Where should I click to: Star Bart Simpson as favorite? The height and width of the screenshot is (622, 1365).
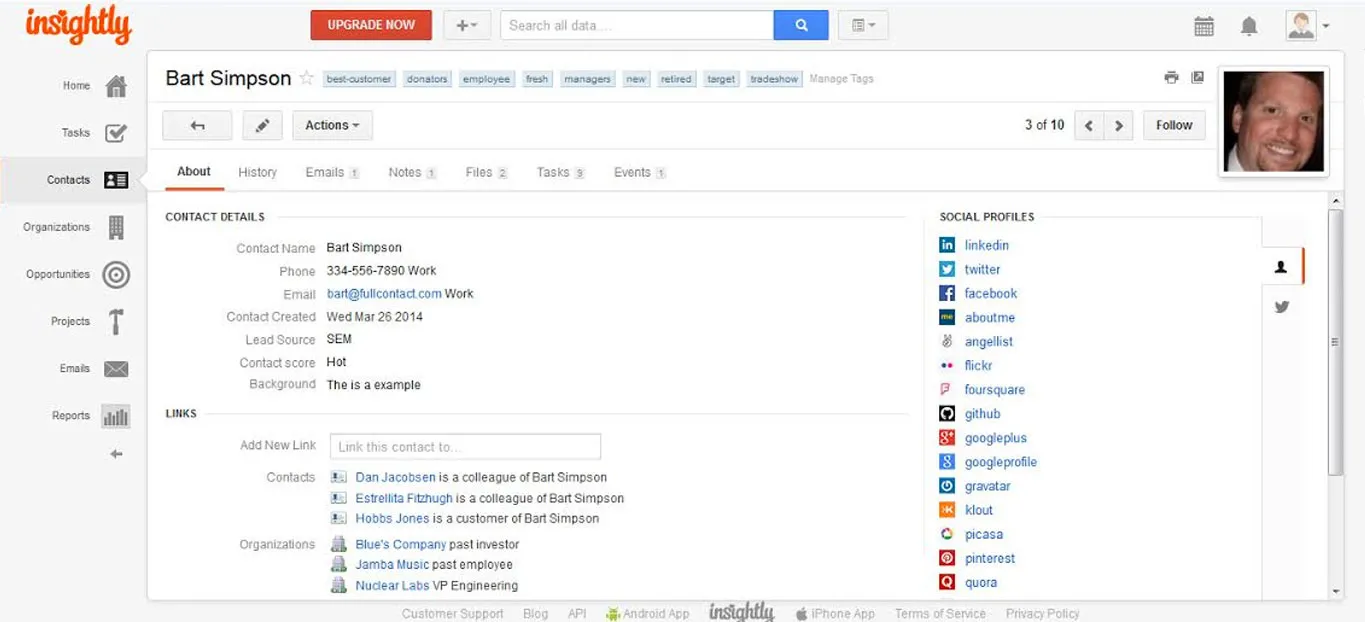click(x=307, y=78)
